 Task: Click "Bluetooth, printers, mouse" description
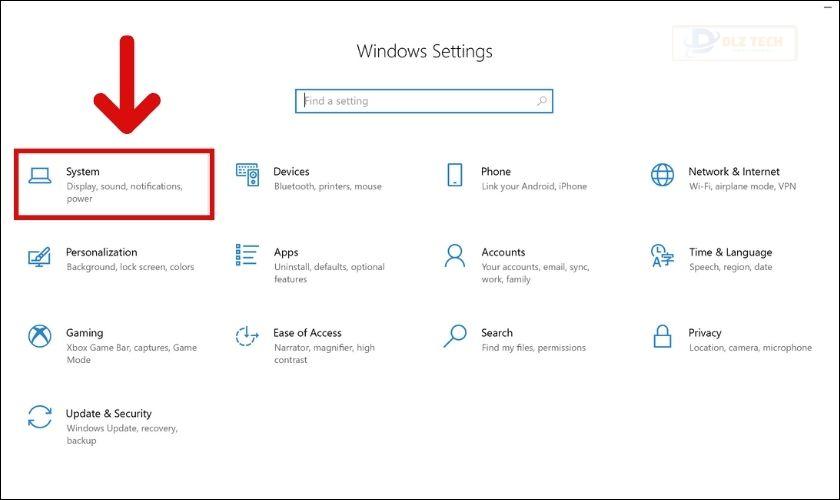(x=328, y=186)
